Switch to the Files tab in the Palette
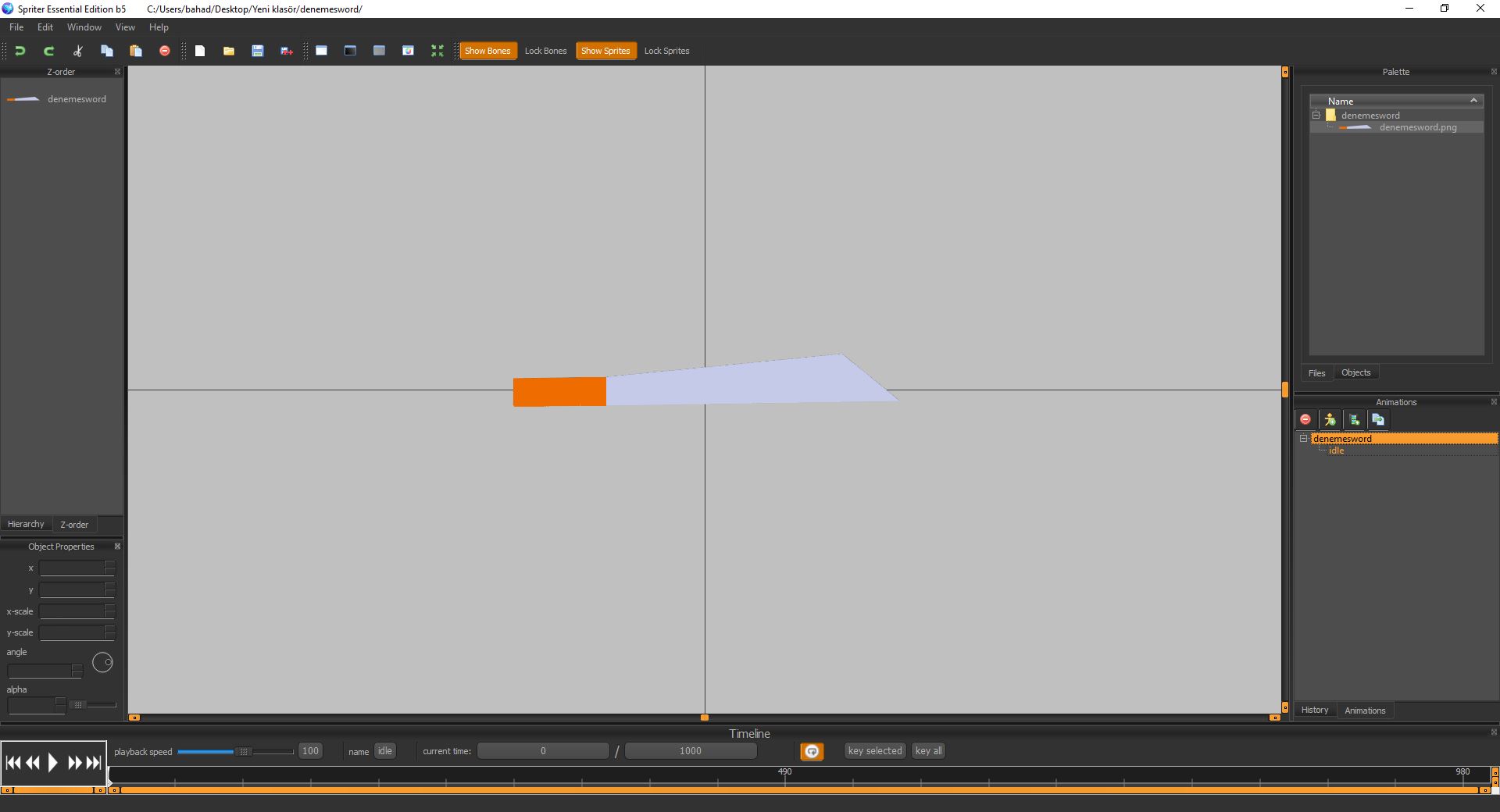Image resolution: width=1500 pixels, height=812 pixels. pyautogui.click(x=1317, y=373)
